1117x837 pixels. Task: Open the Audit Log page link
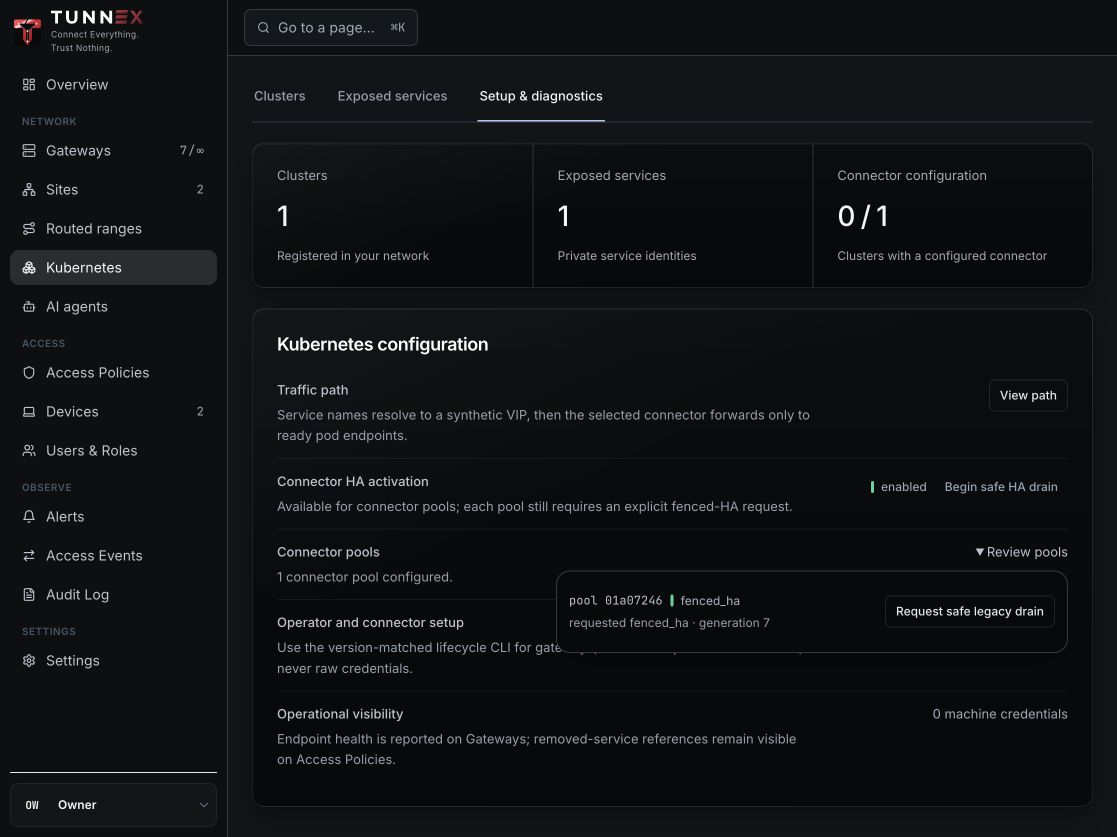(113, 595)
